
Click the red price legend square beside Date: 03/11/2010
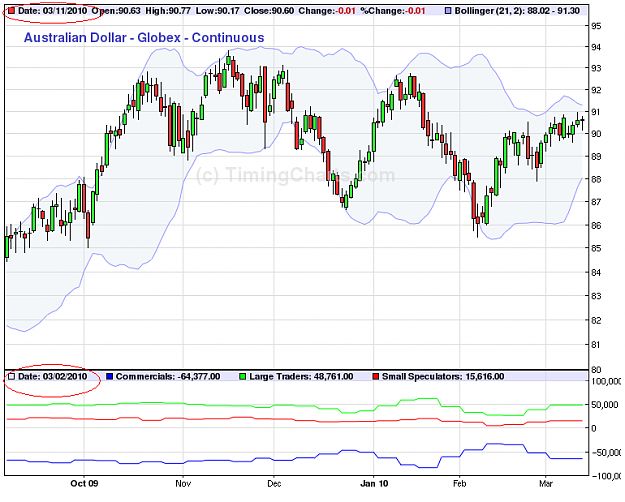[x=12, y=11]
